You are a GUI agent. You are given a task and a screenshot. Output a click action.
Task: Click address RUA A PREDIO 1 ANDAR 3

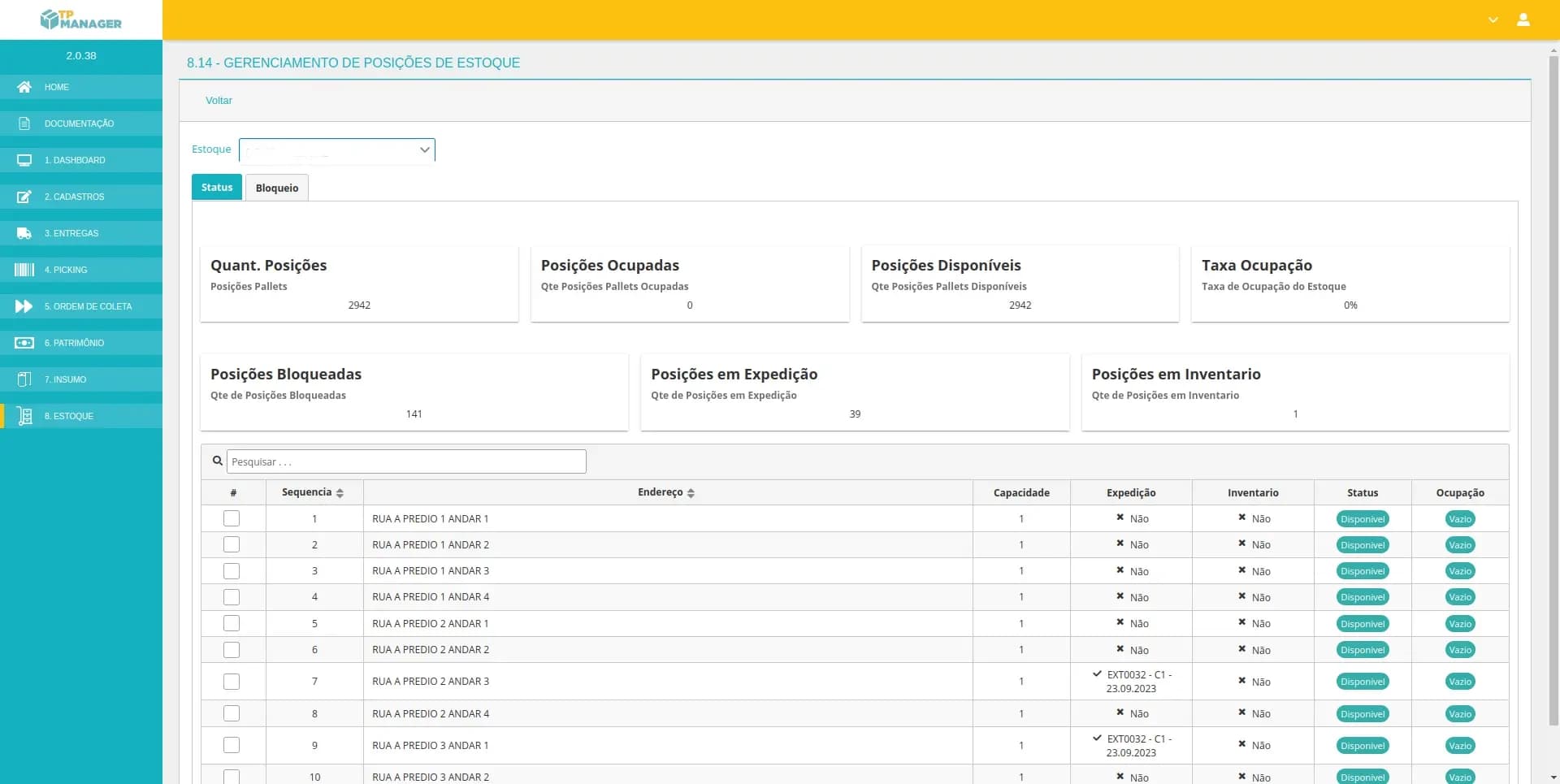(x=431, y=571)
